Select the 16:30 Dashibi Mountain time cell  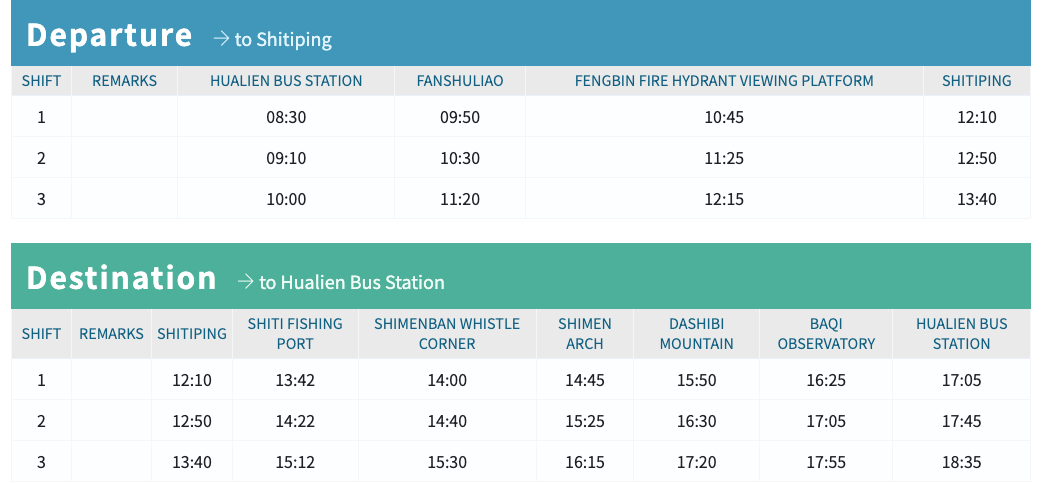(x=697, y=421)
